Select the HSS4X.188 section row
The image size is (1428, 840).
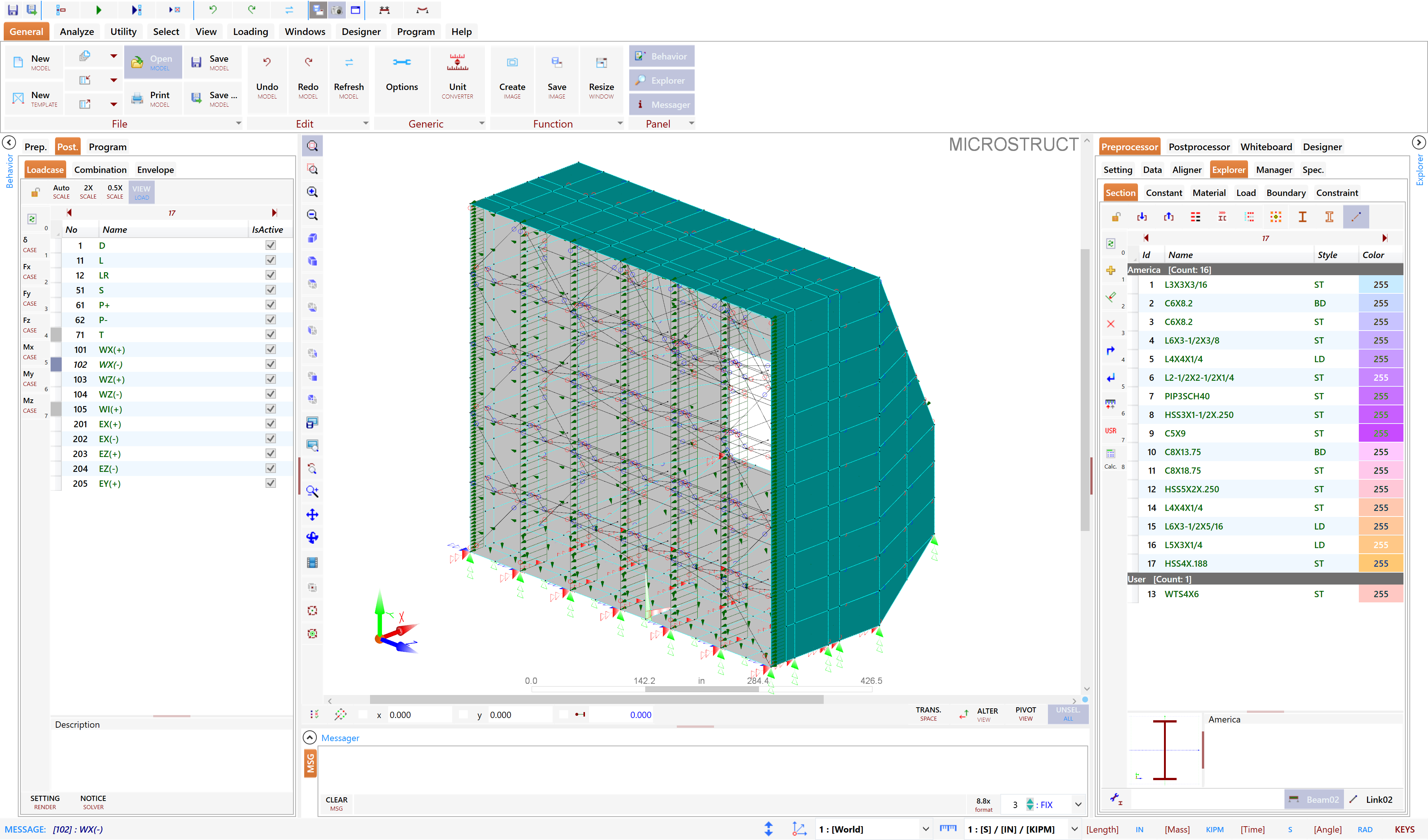tap(1265, 563)
